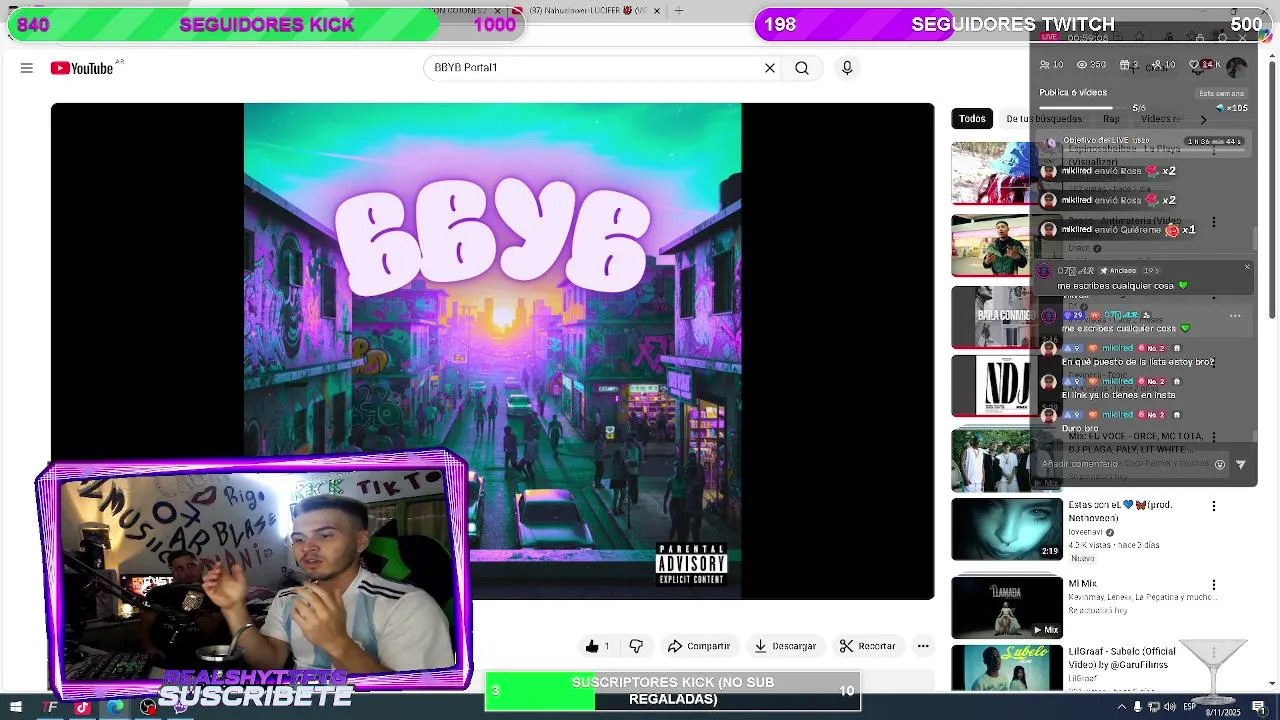Expand the system tray hidden icons chevron
Viewport: 1280px width, 720px height.
[1121, 707]
